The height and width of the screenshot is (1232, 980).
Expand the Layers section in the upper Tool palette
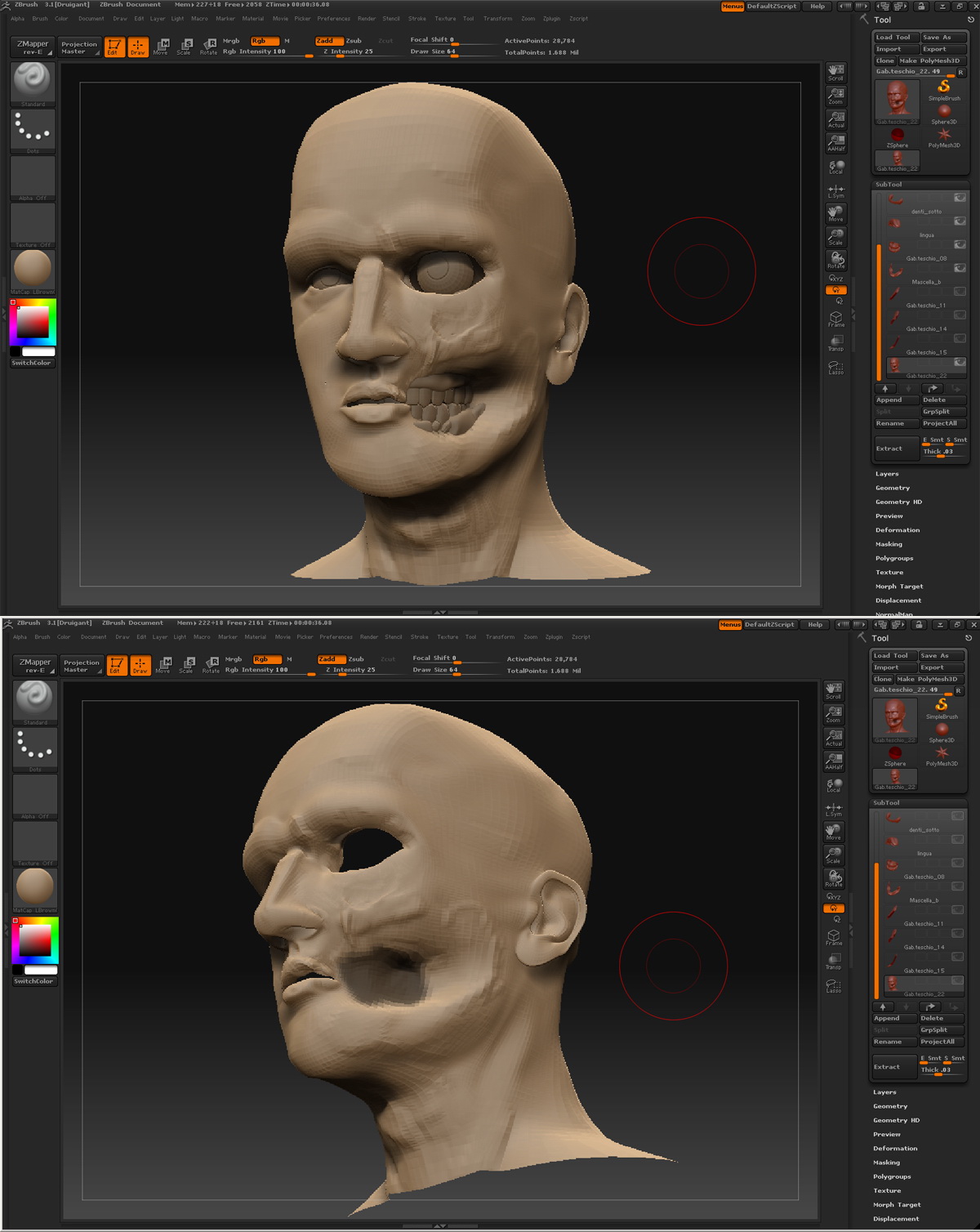[x=887, y=474]
